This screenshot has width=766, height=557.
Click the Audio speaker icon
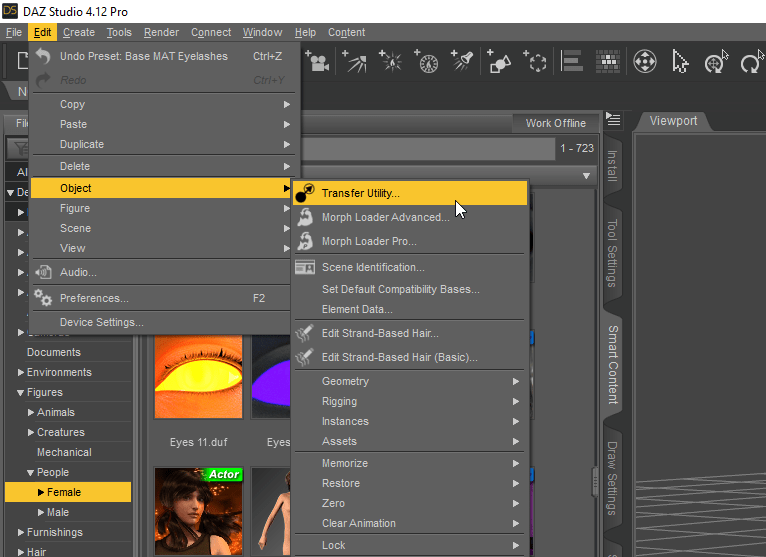[x=43, y=272]
